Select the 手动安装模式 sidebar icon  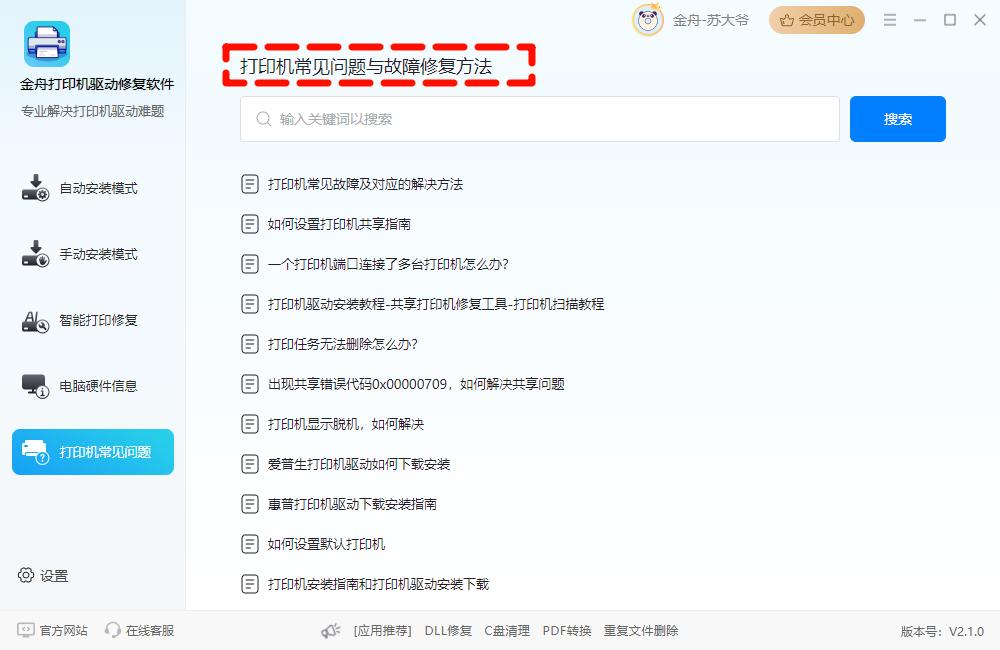coord(35,254)
